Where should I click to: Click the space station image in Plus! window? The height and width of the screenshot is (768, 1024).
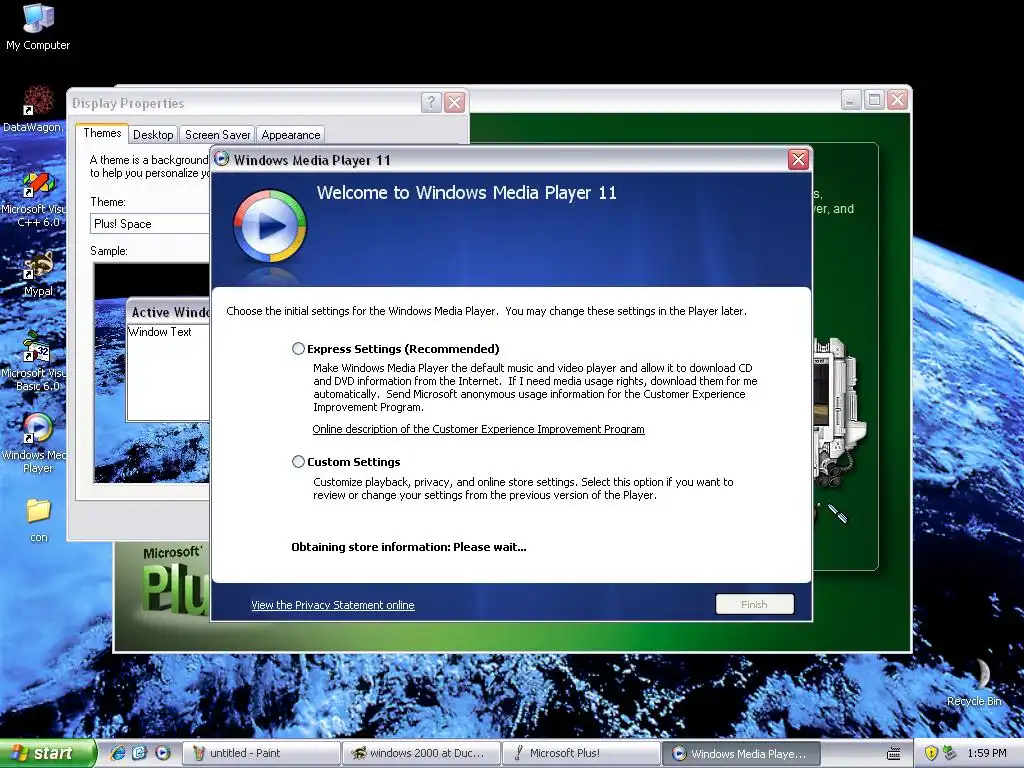(839, 413)
